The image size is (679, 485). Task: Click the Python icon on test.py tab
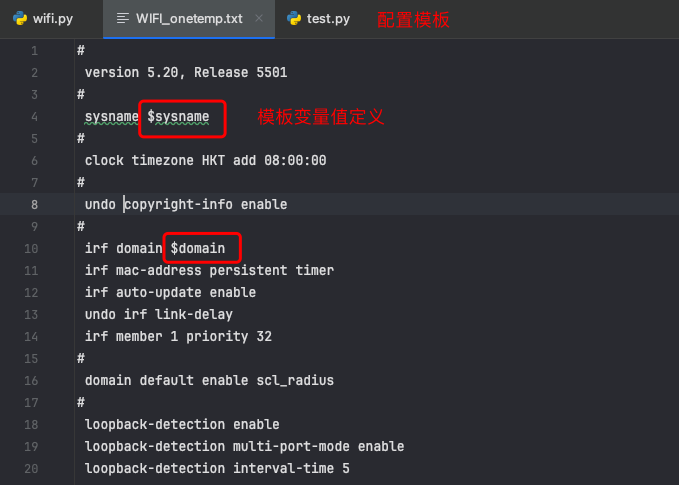[x=294, y=18]
